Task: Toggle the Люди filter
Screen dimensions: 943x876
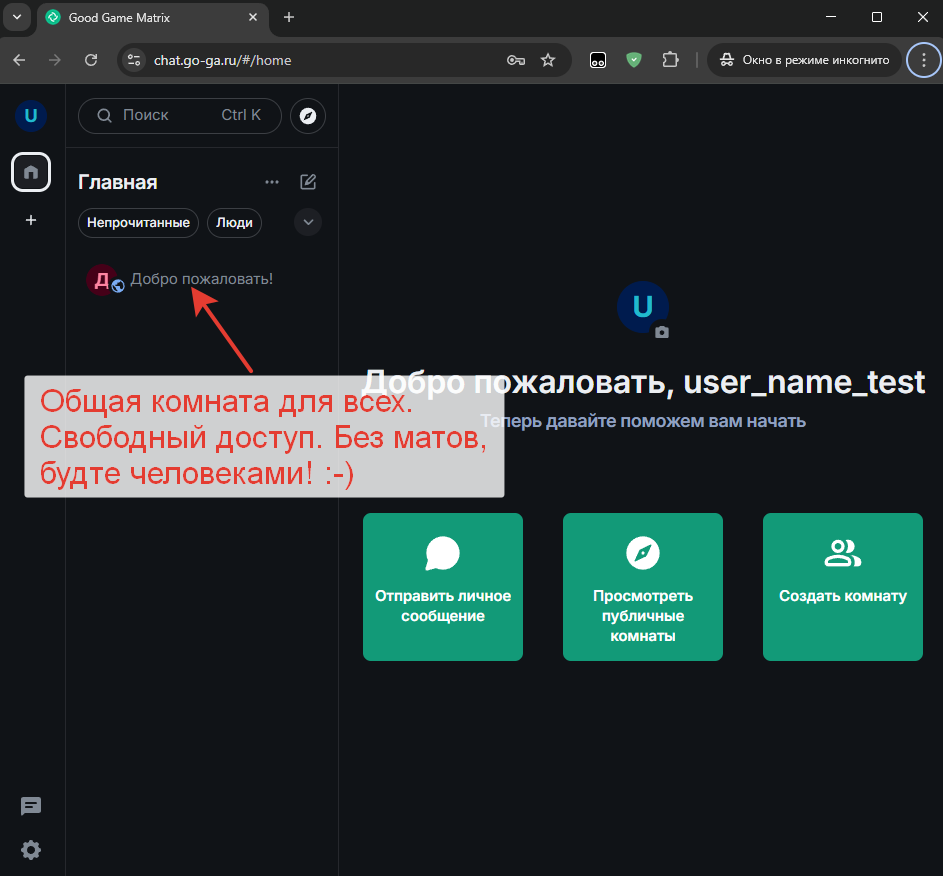Action: (x=234, y=222)
